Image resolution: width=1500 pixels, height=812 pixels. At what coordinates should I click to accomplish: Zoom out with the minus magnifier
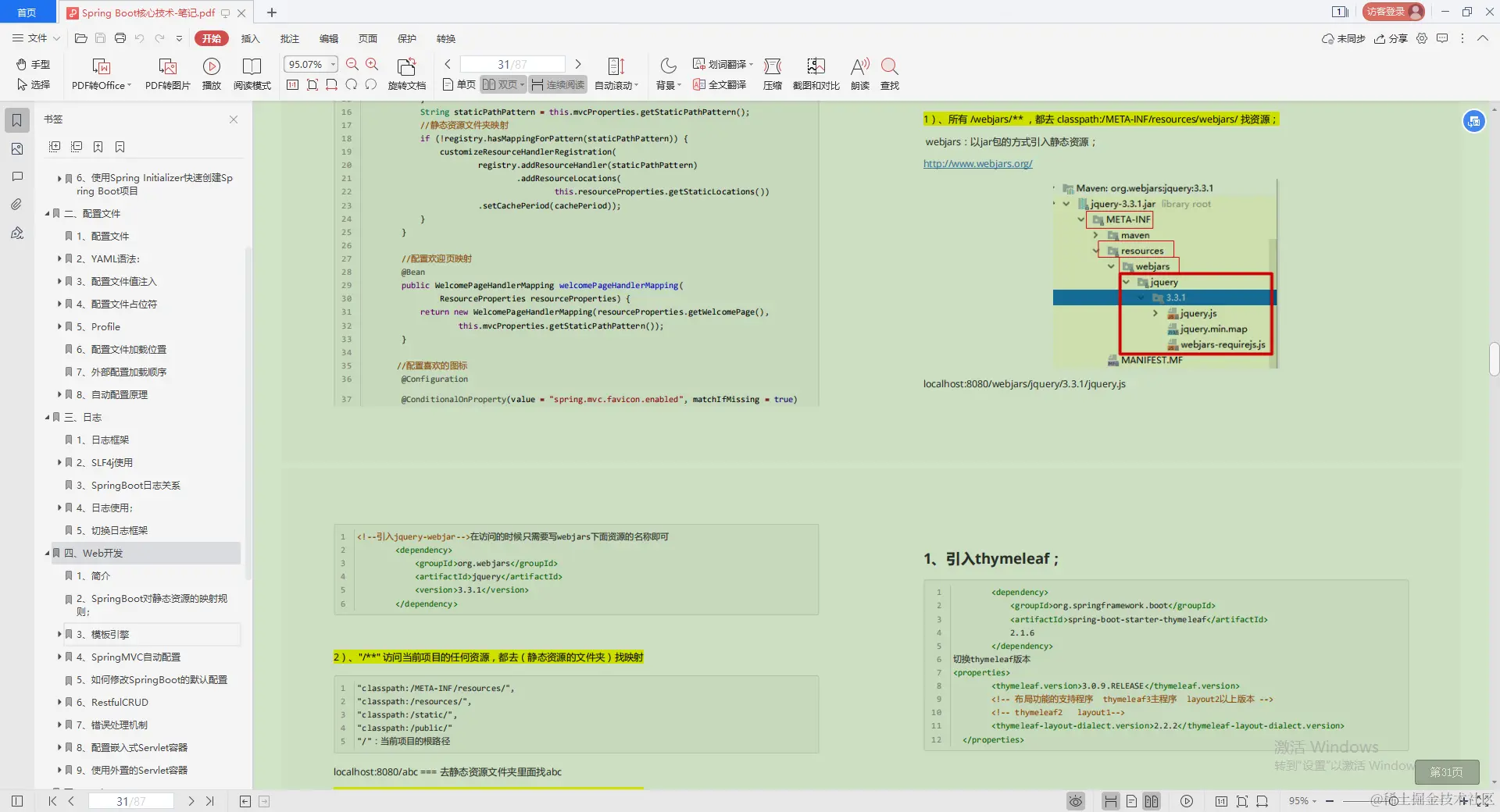[x=352, y=65]
